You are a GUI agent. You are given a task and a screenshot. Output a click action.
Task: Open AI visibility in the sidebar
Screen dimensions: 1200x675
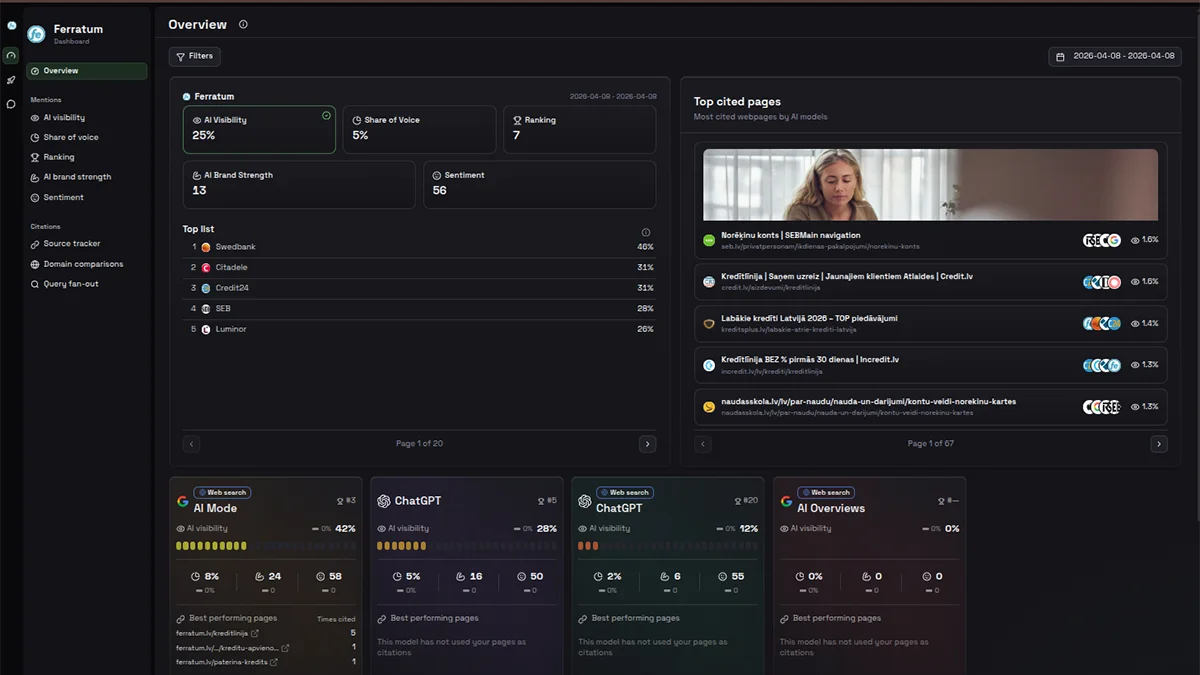[64, 118]
